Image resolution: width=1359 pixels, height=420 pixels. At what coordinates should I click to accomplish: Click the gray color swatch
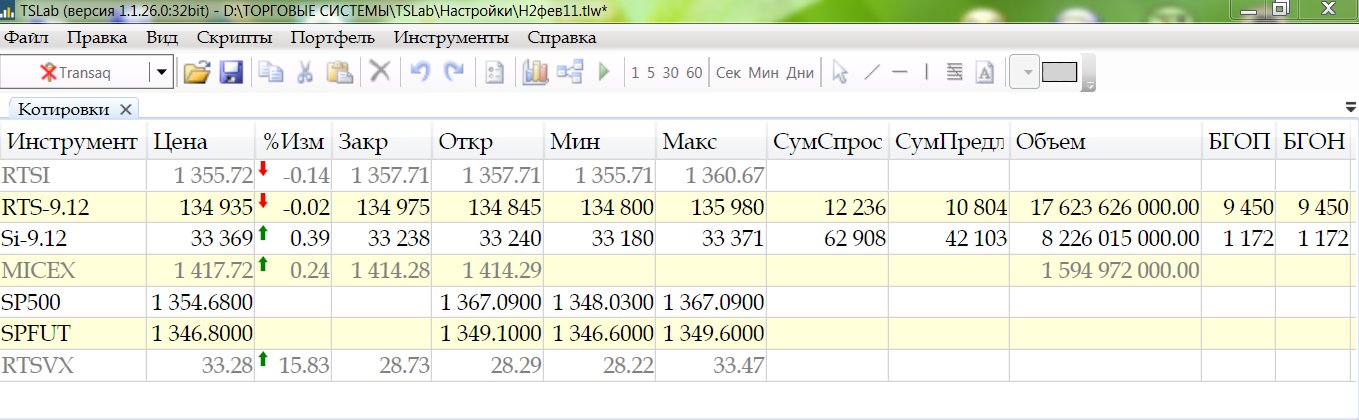1059,72
